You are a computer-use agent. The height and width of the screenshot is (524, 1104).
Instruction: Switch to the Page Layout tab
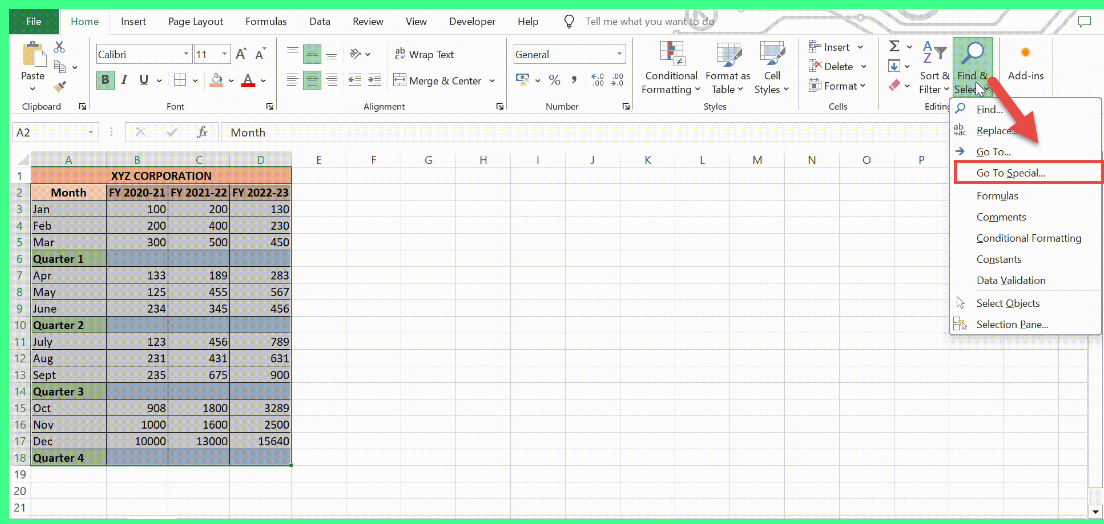click(196, 22)
